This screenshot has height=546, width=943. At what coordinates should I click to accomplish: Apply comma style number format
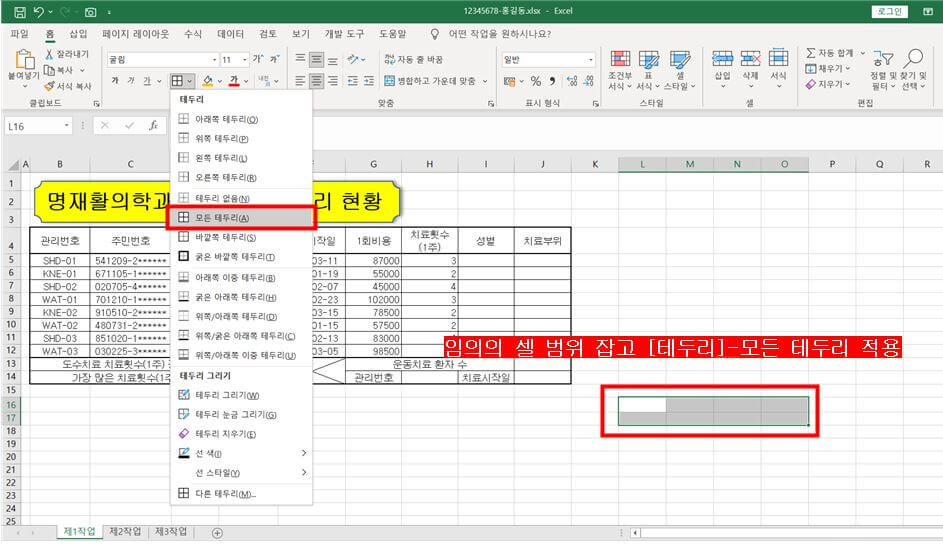552,81
